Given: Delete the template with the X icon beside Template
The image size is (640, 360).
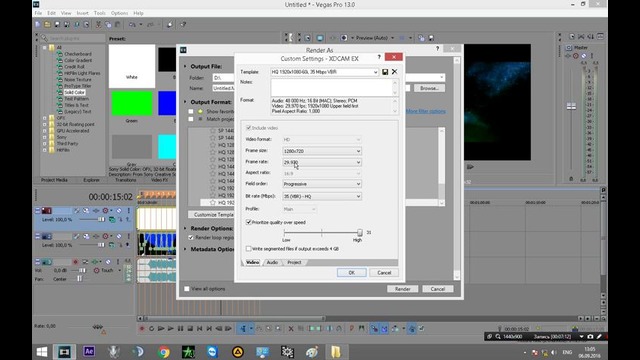Looking at the screenshot, I should click(394, 72).
